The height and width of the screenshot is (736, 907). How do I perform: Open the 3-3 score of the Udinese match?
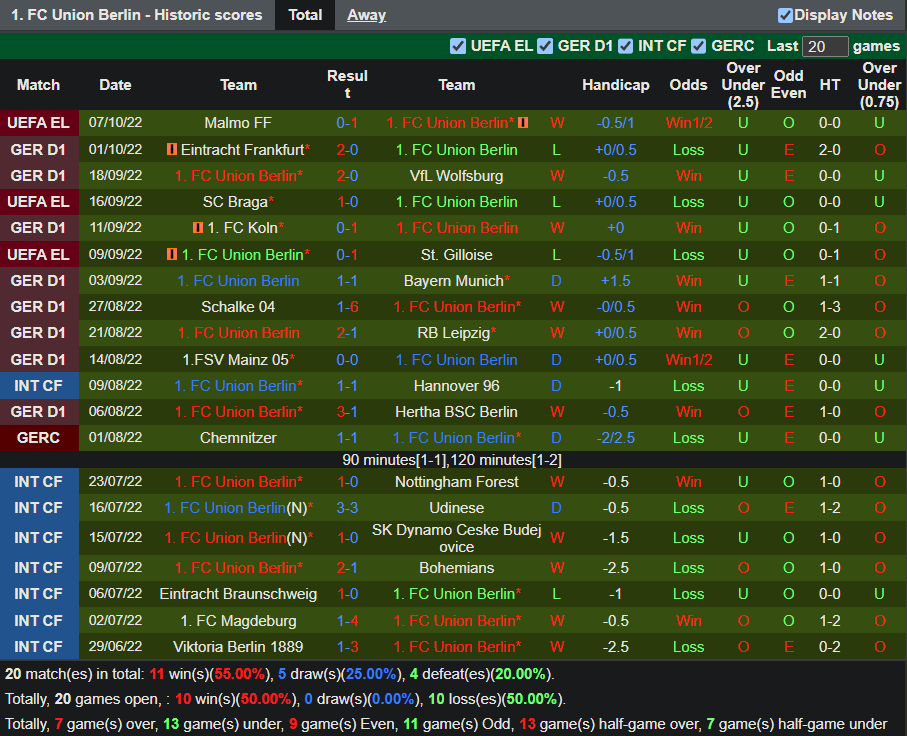(x=347, y=508)
